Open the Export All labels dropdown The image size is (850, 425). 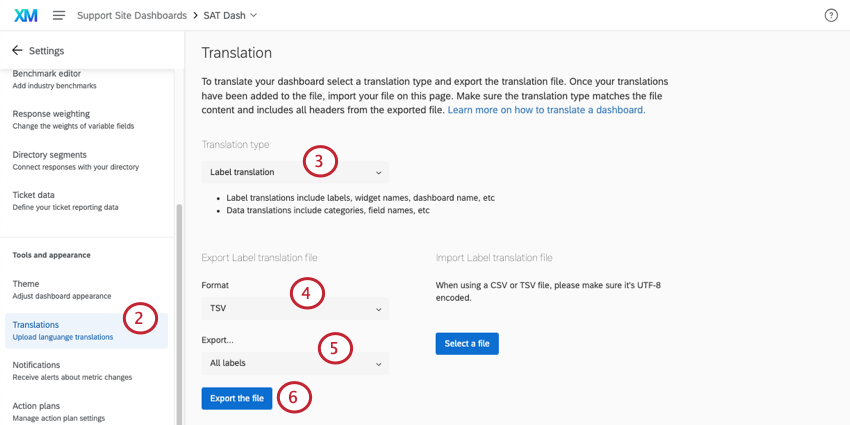coord(295,363)
